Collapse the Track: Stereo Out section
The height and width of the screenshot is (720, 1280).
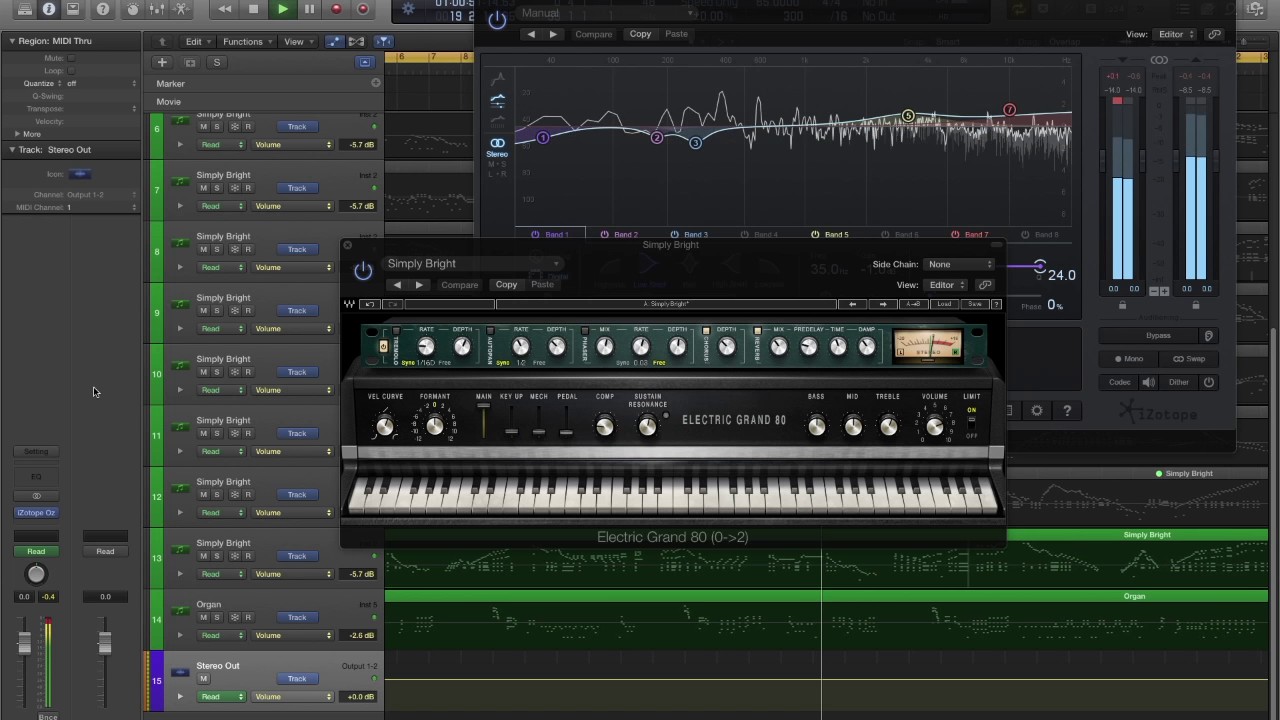click(x=12, y=150)
